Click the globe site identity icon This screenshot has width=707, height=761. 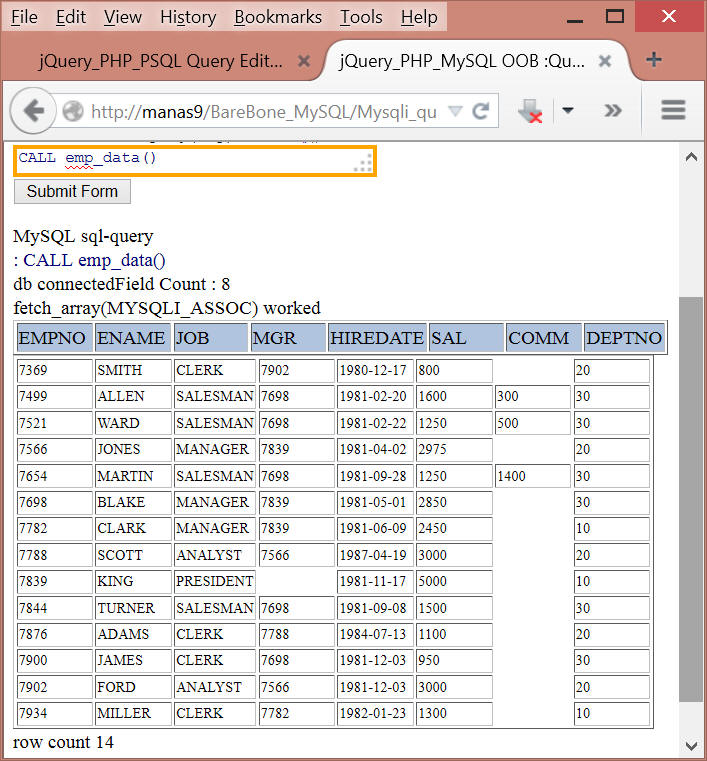coord(73,111)
